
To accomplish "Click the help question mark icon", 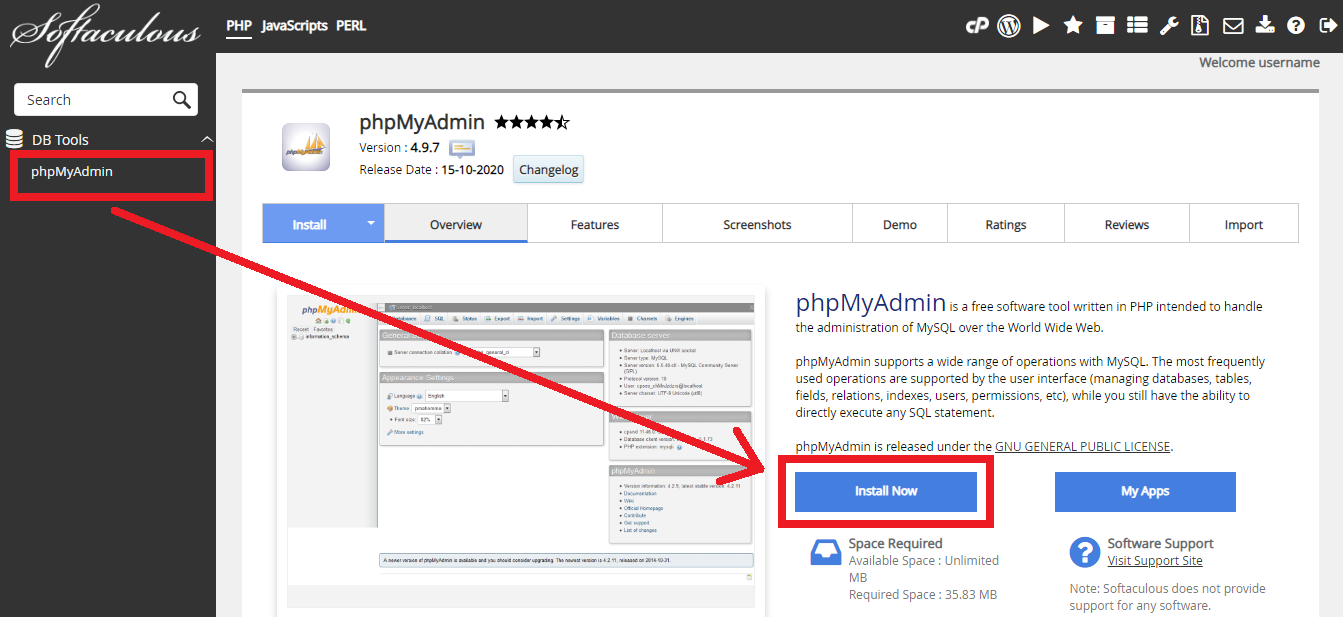I will point(1297,25).
